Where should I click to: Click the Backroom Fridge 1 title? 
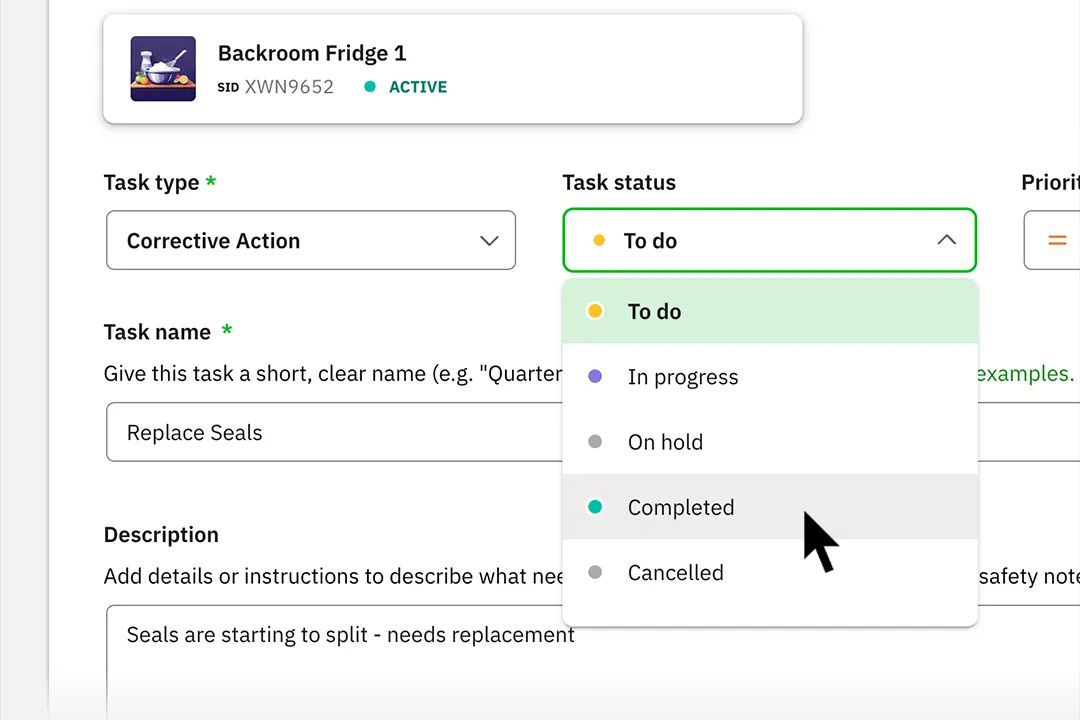pos(312,53)
